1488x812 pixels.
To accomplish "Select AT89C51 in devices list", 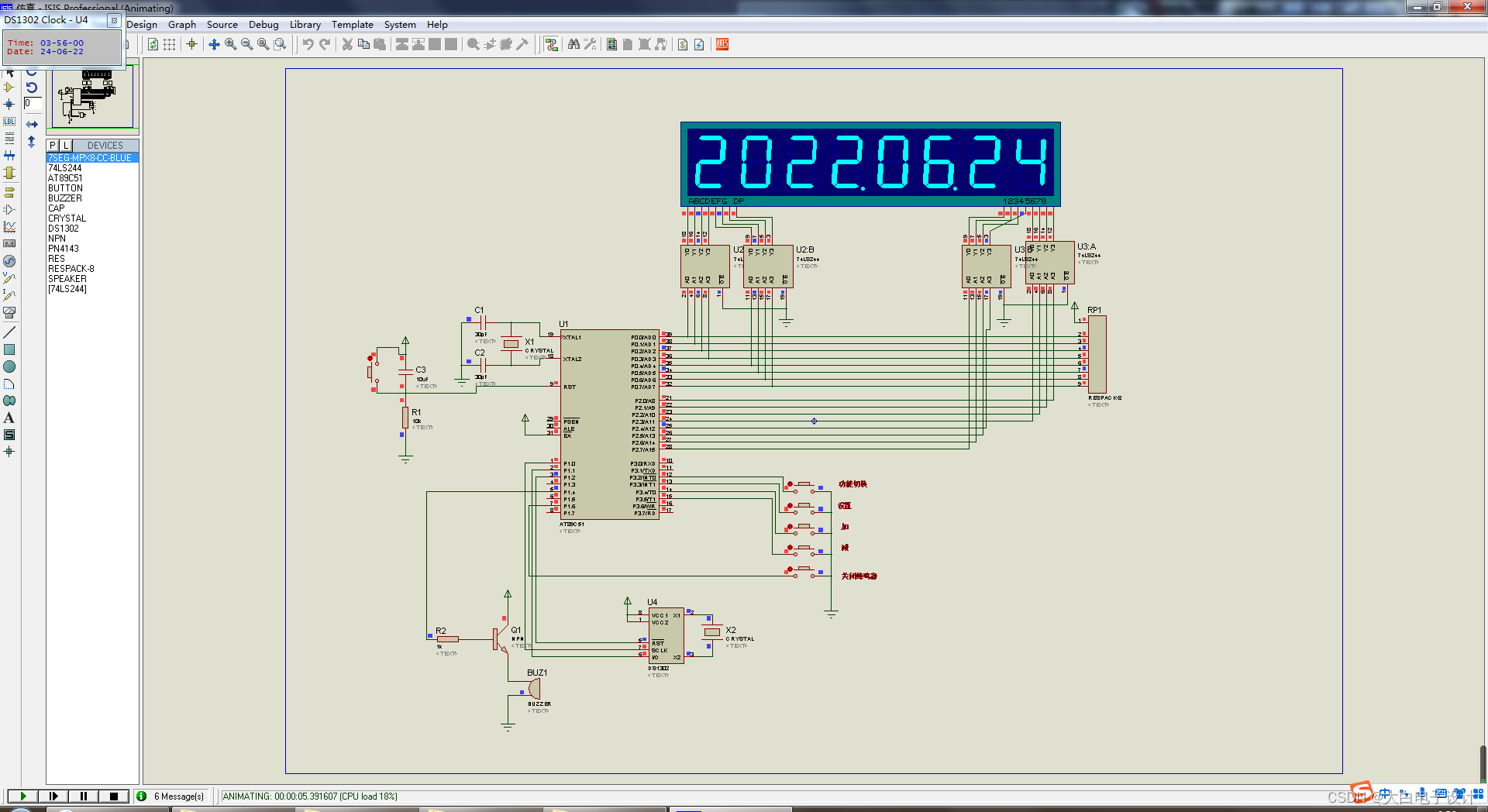I will coord(66,178).
